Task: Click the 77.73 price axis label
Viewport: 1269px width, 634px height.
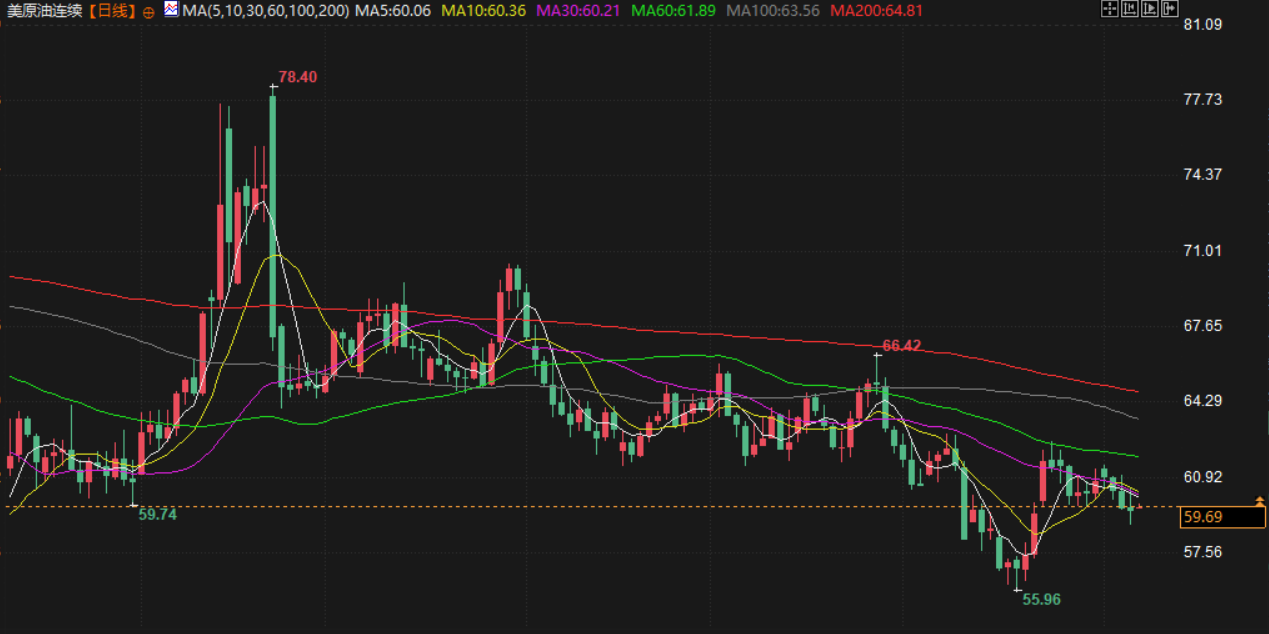Action: tap(1203, 99)
